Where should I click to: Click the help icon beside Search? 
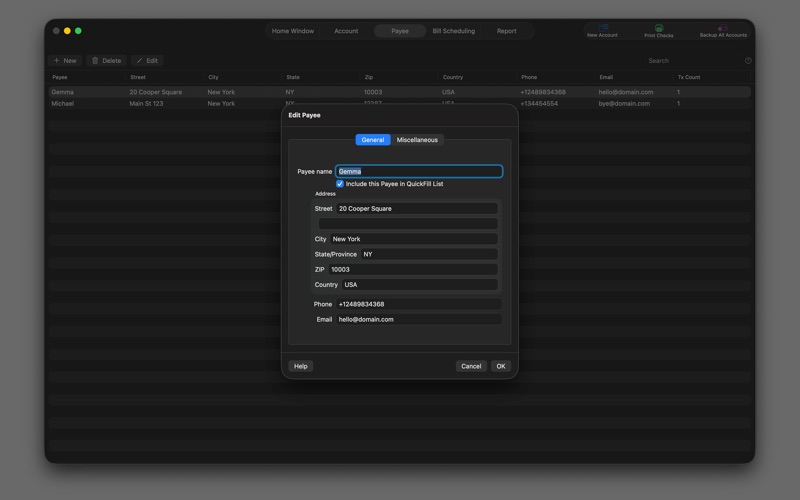(748, 61)
